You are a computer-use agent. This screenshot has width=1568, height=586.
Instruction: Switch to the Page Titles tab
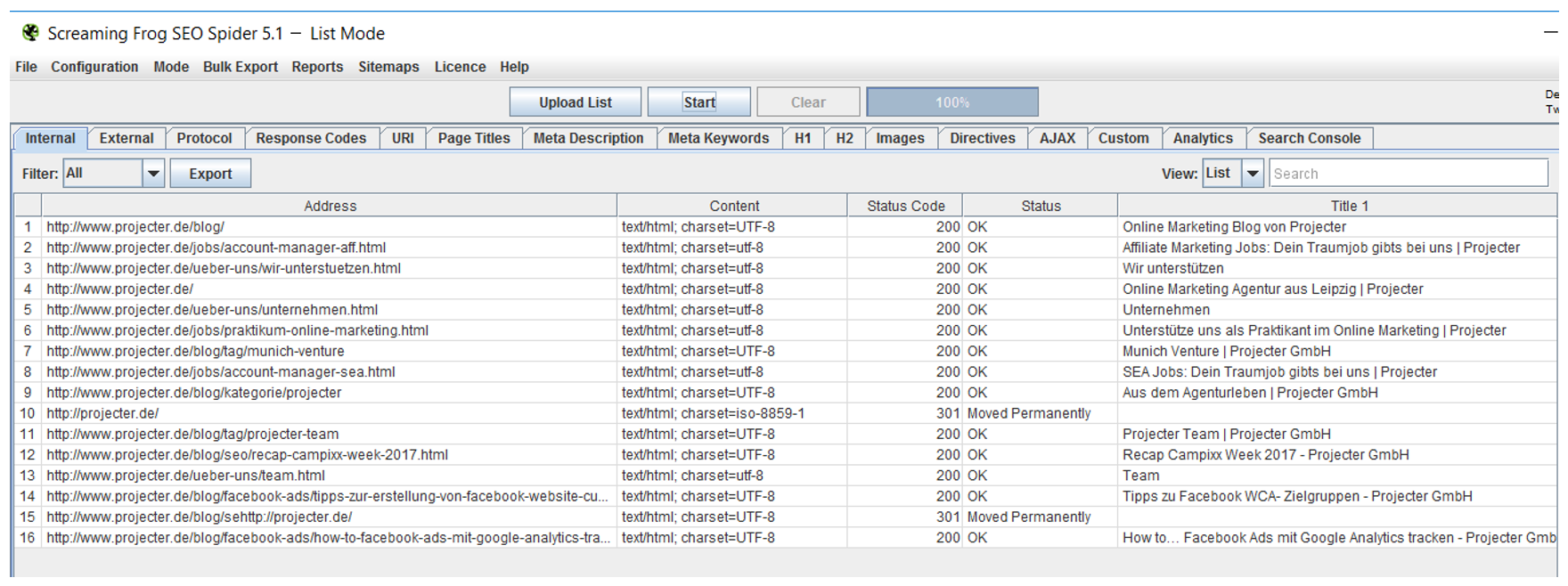[x=474, y=138]
